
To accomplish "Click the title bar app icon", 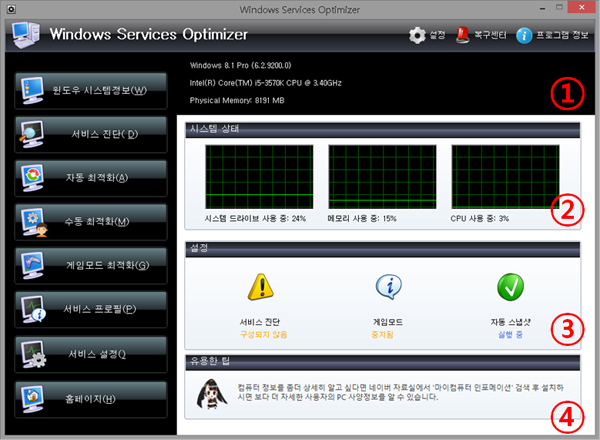I will [x=11, y=9].
